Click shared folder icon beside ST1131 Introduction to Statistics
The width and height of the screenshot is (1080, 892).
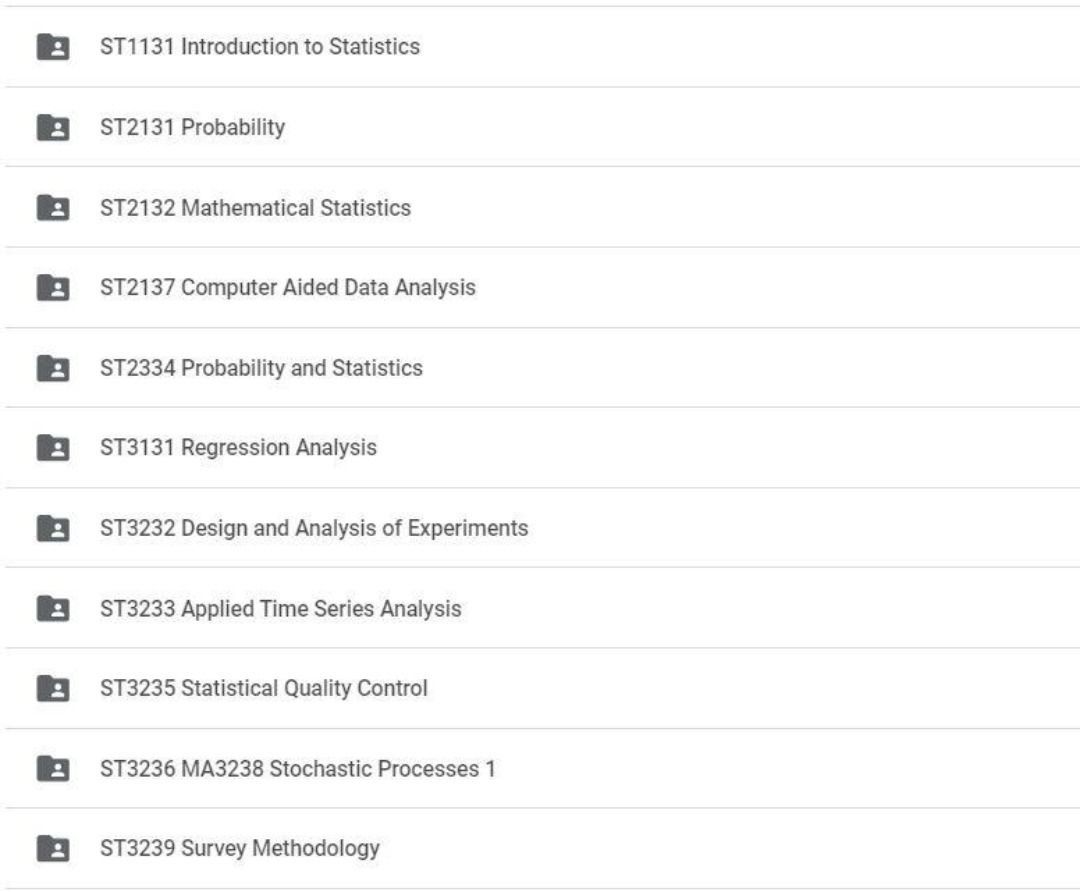pyautogui.click(x=53, y=47)
